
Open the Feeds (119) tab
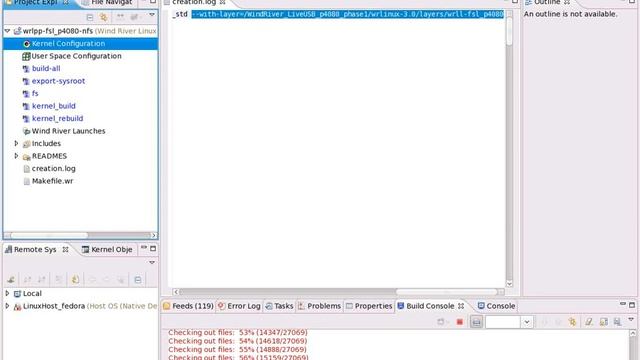188,306
